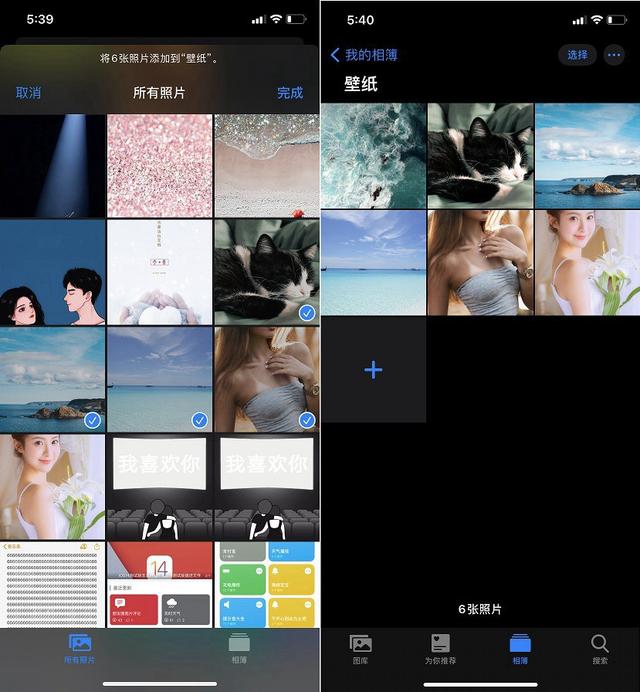
Task: Select the notes text screenshot thumbnail
Action: click(x=53, y=584)
